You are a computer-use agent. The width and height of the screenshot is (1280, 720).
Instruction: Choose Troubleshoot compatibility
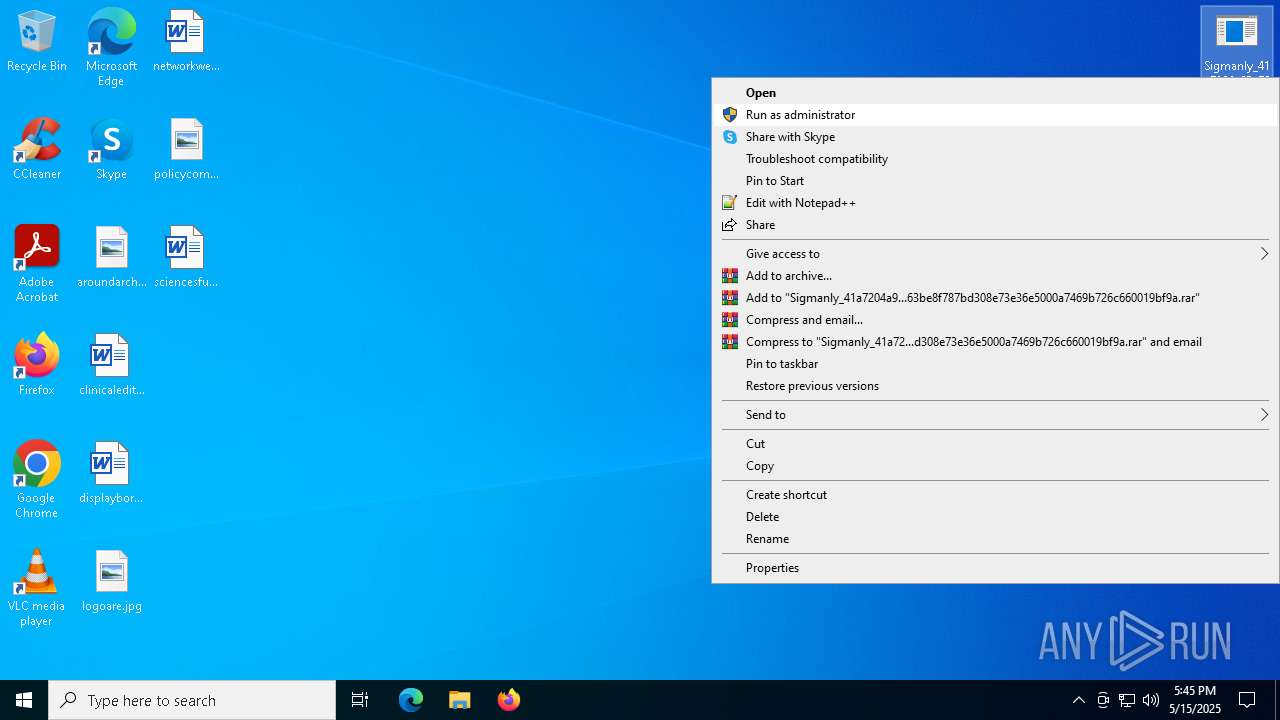pos(995,159)
